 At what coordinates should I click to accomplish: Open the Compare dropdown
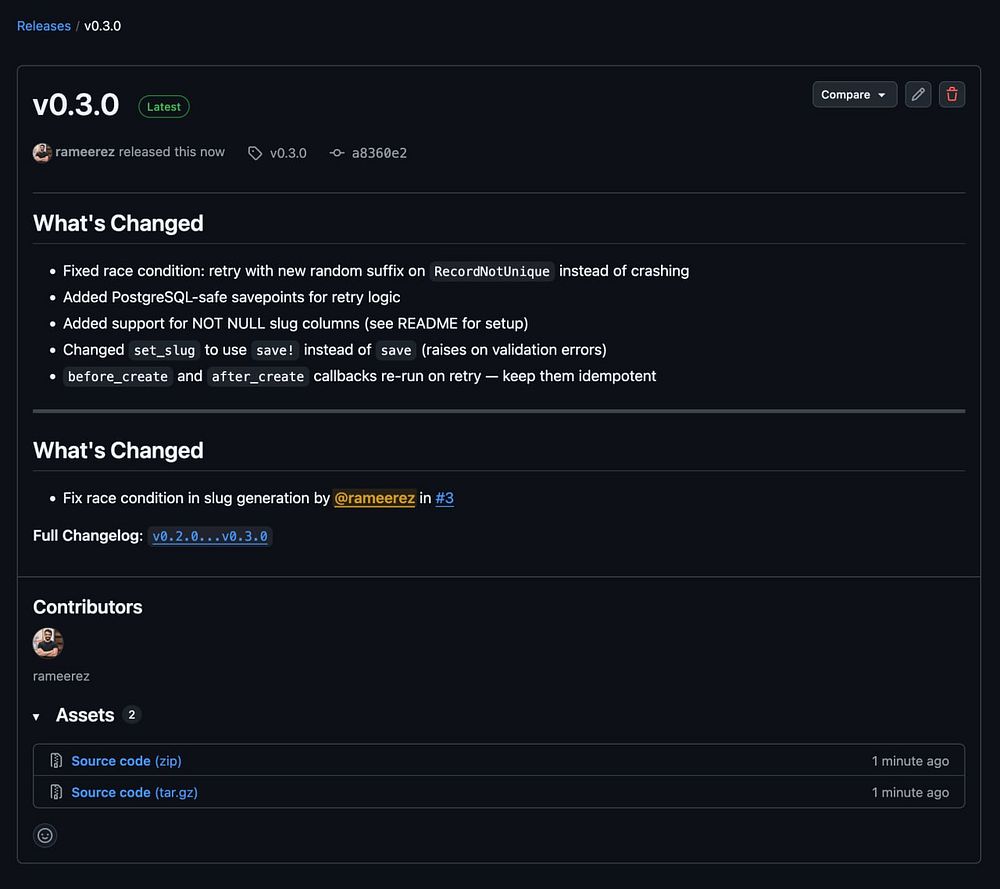[854, 94]
